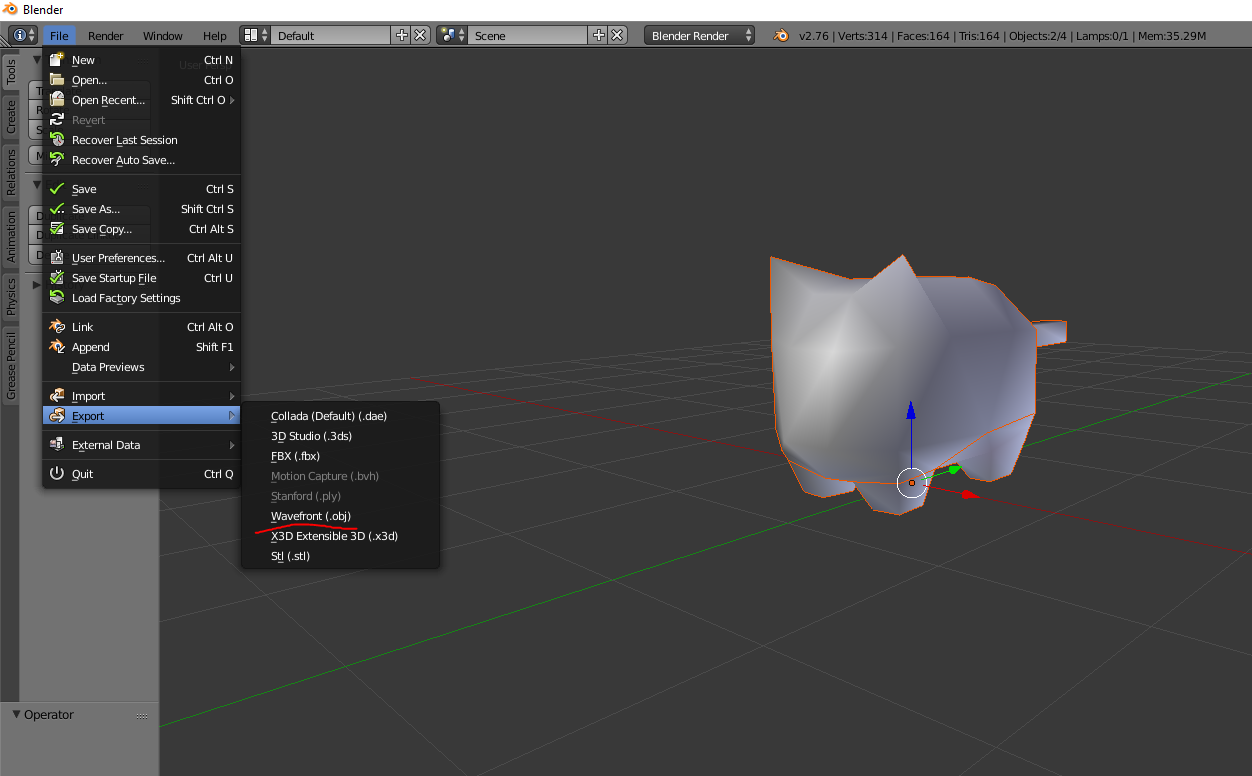This screenshot has height=776, width=1252.
Task: Add a new screen layout with plus
Action: click(402, 35)
